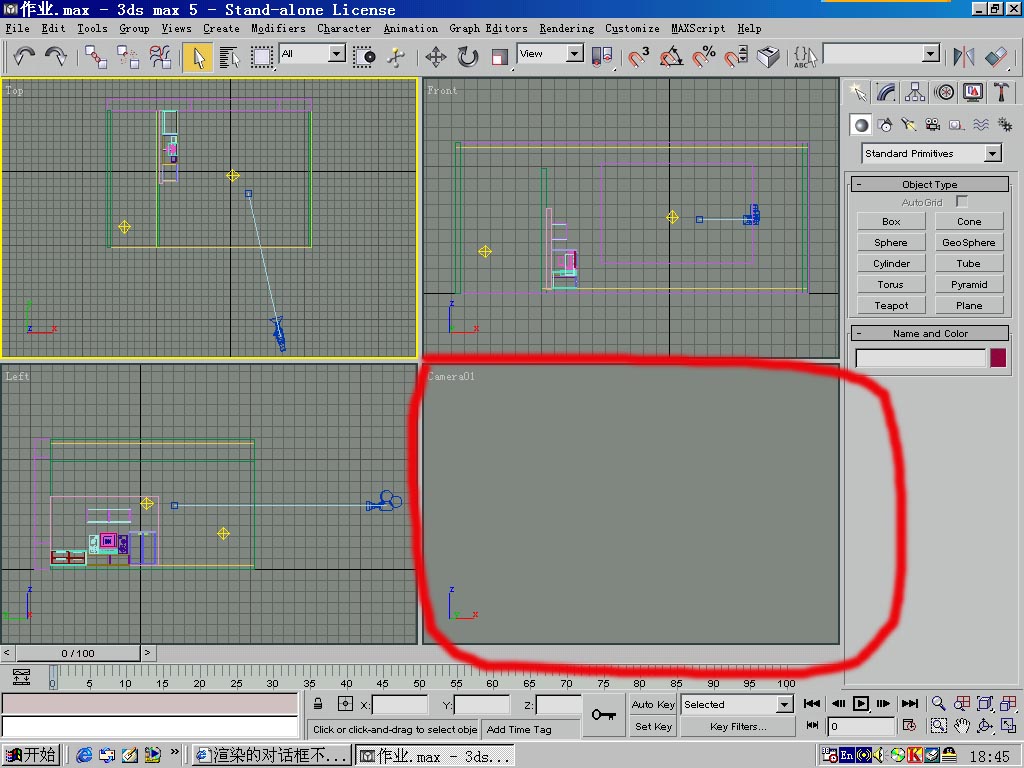The width and height of the screenshot is (1024, 768).
Task: Toggle Auto Key animation mode
Action: tap(653, 704)
